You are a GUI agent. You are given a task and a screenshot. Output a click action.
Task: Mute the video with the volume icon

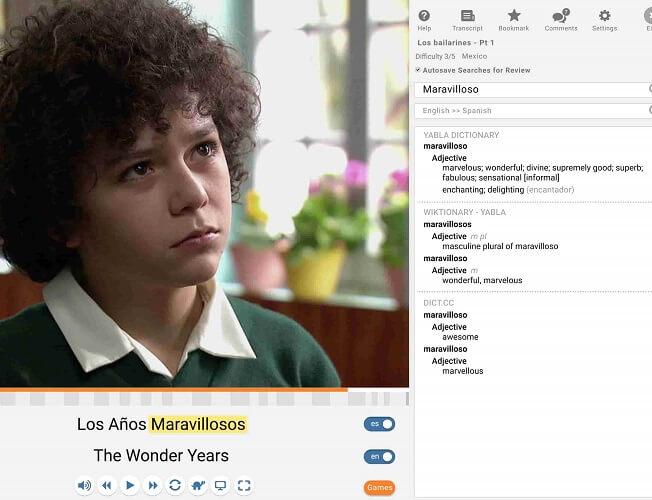(84, 485)
